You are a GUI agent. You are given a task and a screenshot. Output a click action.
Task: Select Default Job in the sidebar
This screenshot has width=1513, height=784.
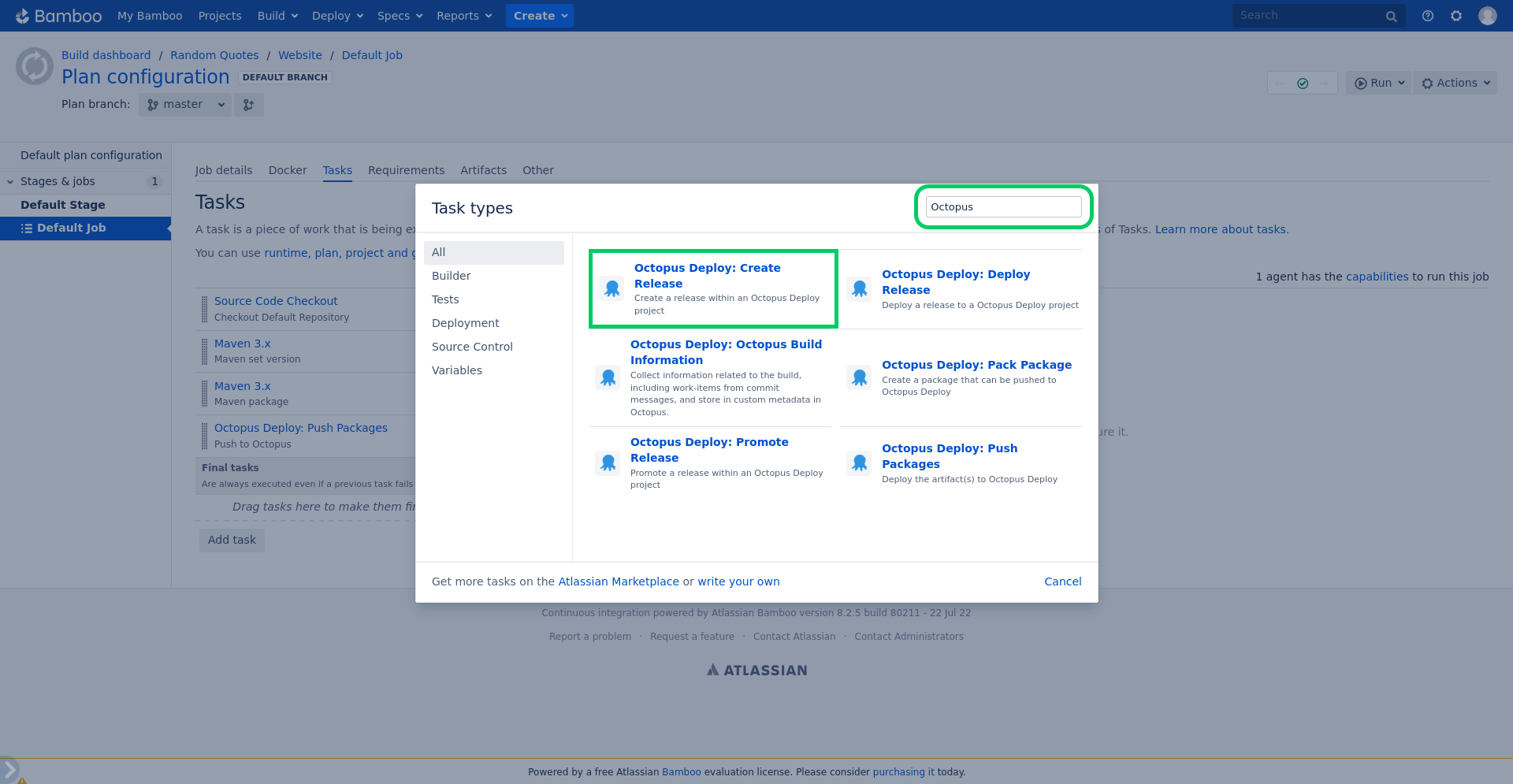pyautogui.click(x=85, y=229)
